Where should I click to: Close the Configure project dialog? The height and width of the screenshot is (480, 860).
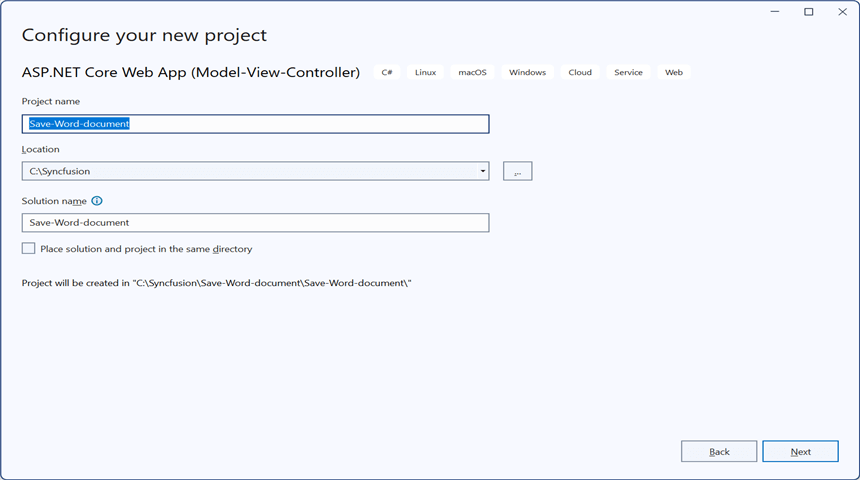pos(842,12)
